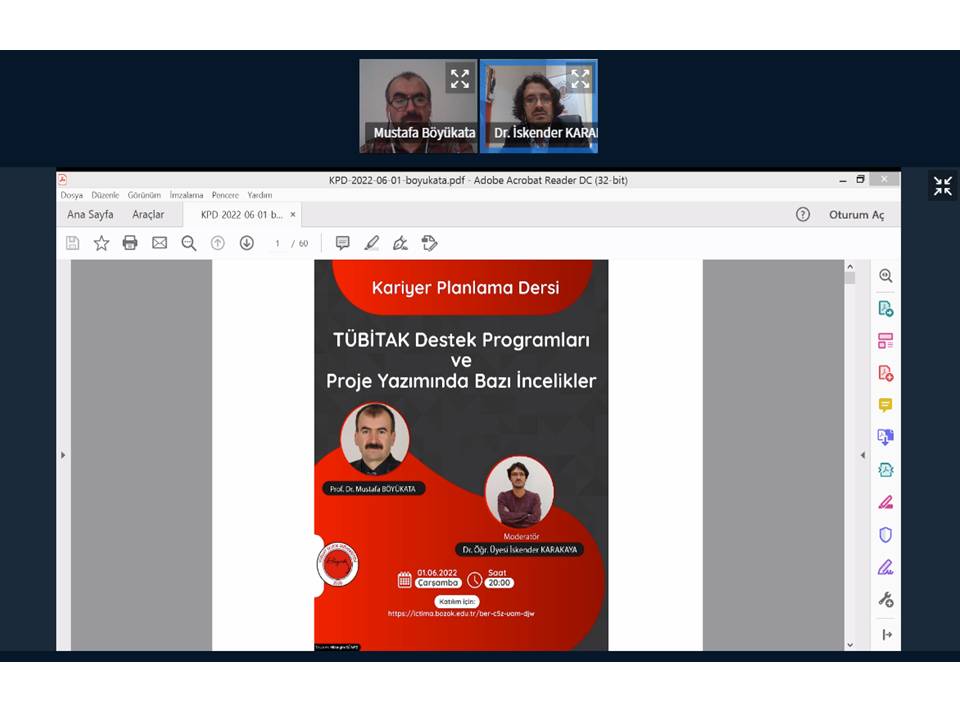Viewport: 960px width, 720px height.
Task: Open the Protect shield tool in sidebar
Action: pos(885,535)
